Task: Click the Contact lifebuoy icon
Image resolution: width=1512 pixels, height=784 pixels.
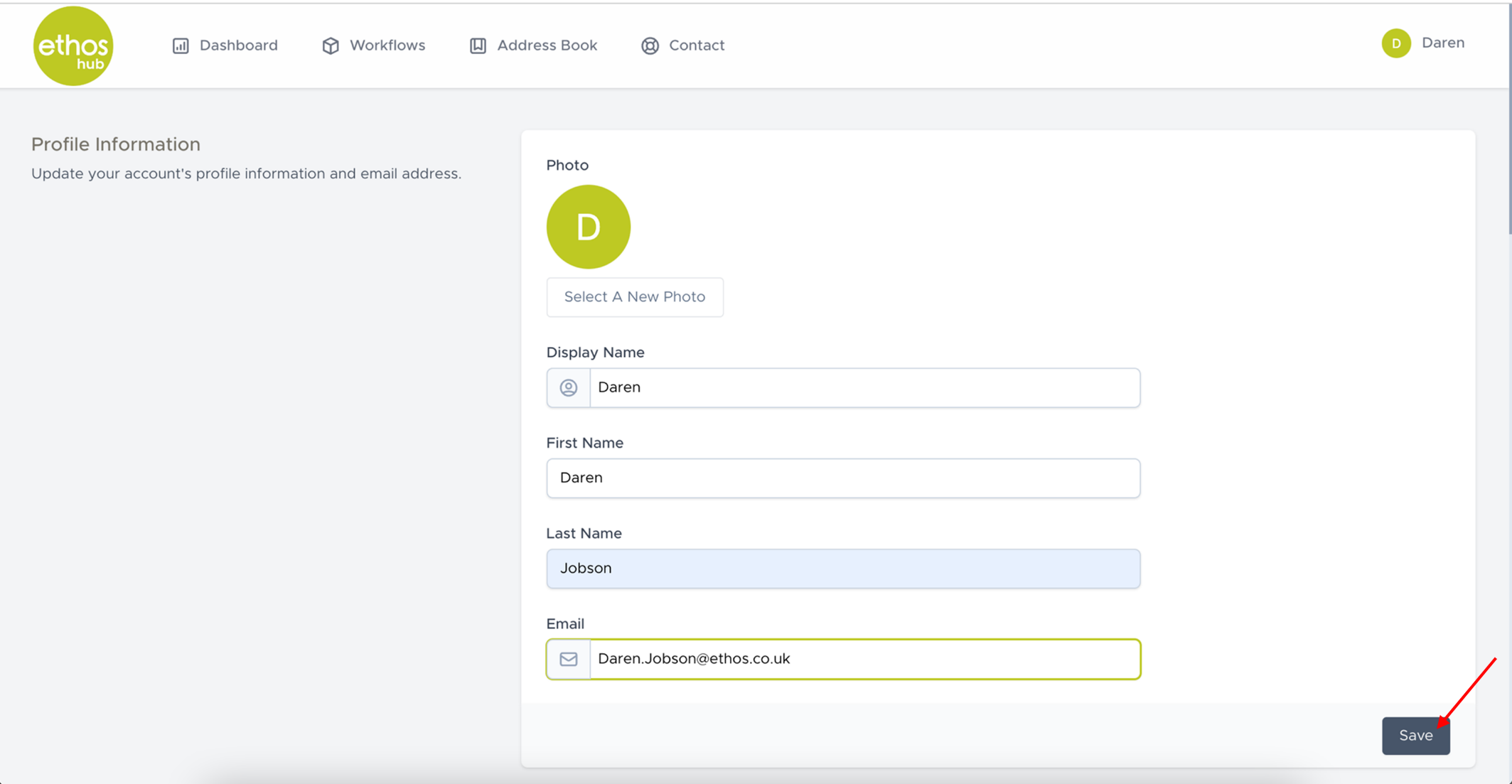Action: [x=650, y=45]
